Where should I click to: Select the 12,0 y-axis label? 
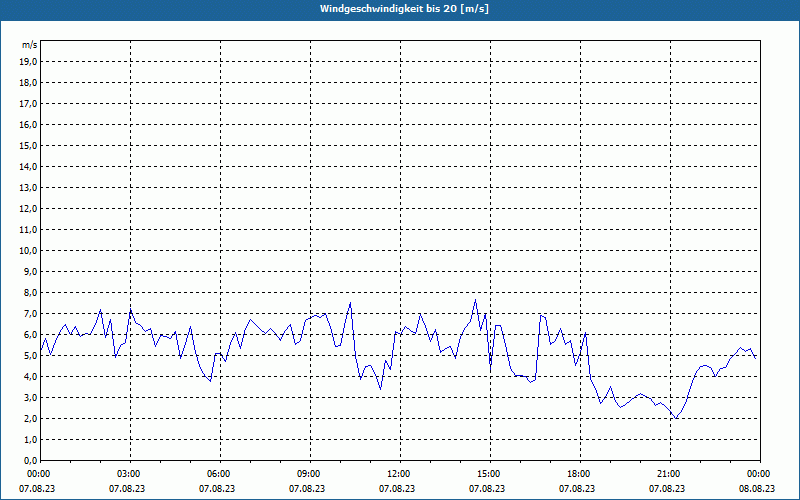click(29, 209)
